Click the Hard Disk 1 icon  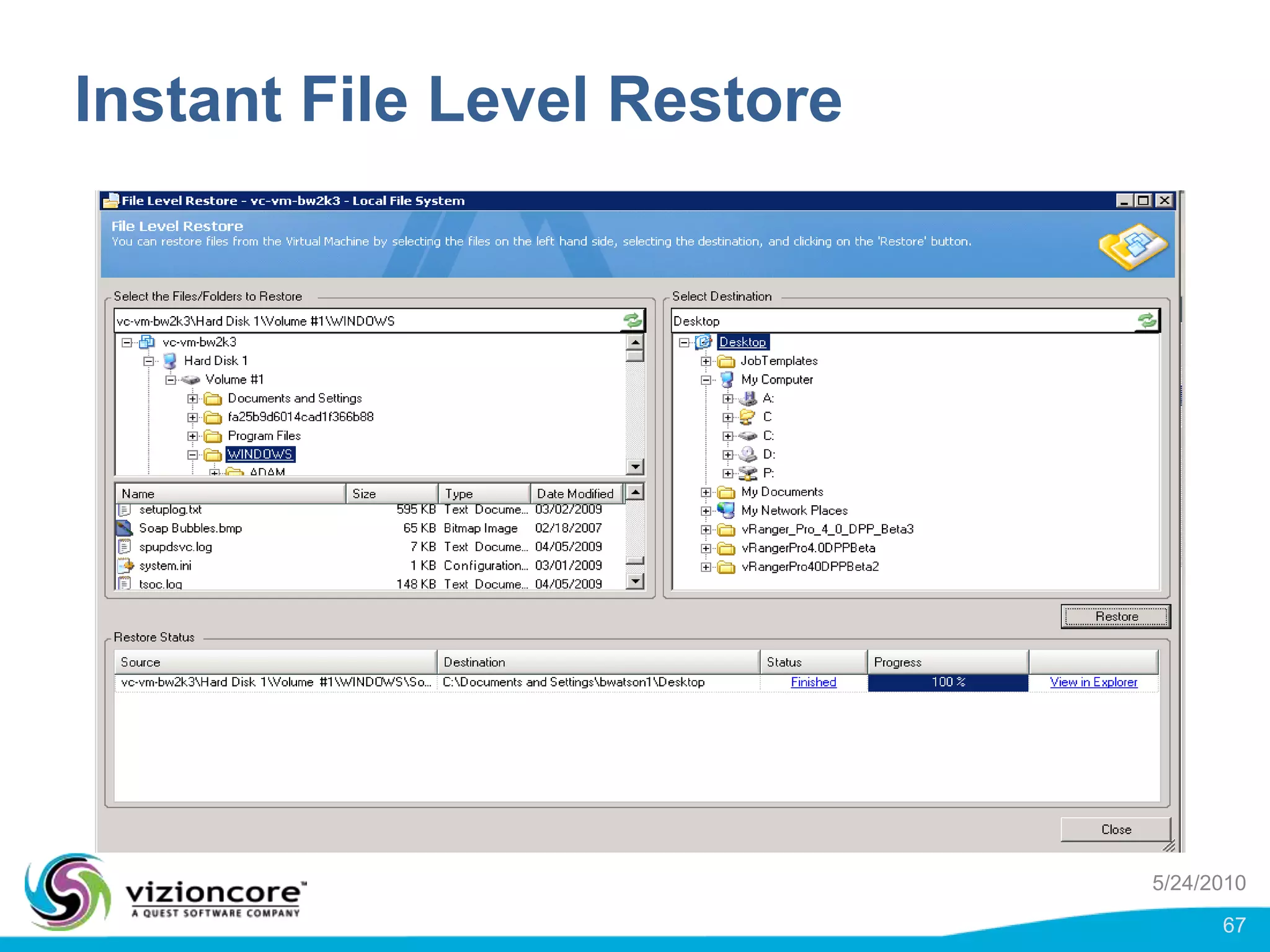pyautogui.click(x=169, y=361)
